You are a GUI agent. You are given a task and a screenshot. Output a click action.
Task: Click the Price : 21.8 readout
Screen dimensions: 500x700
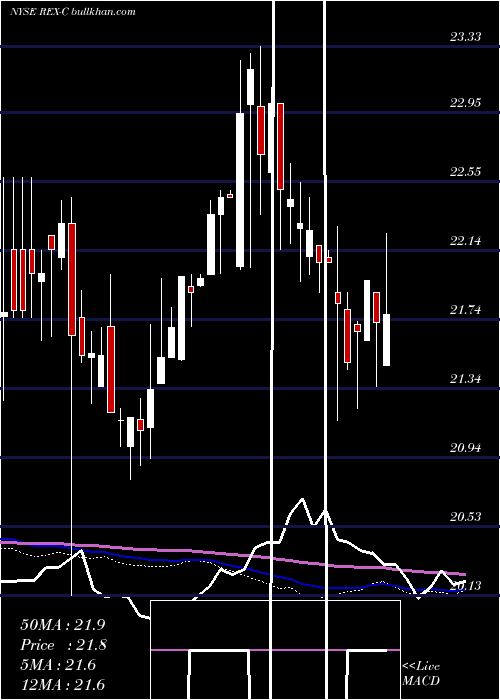64,645
